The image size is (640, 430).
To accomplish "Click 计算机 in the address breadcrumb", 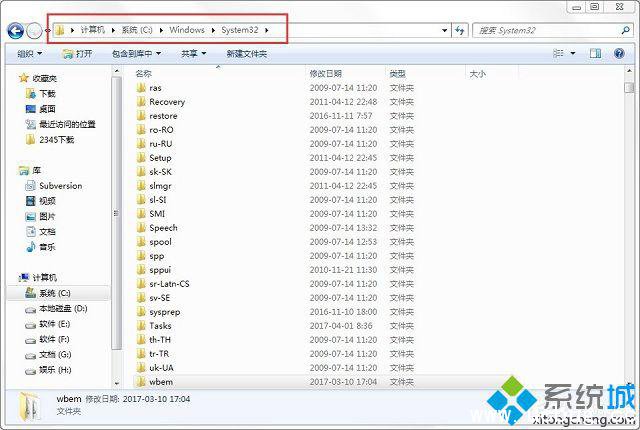I will coord(92,30).
